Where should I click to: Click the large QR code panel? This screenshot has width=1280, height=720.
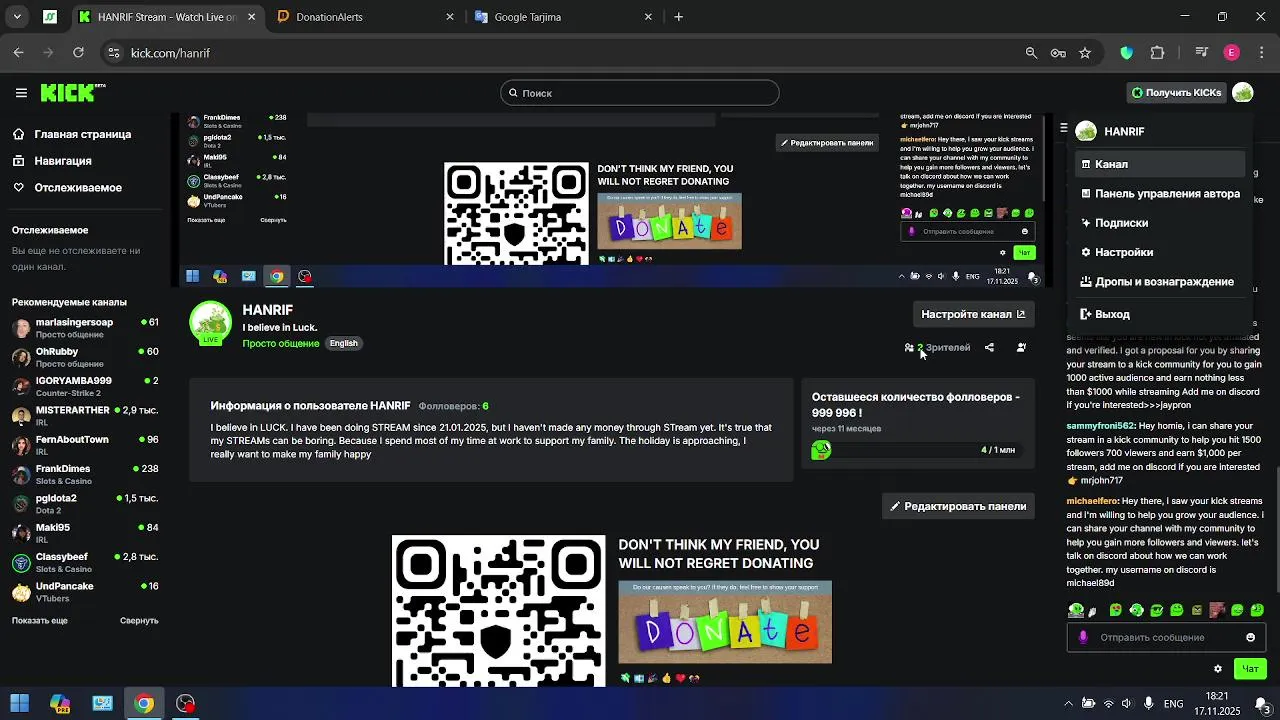click(498, 611)
